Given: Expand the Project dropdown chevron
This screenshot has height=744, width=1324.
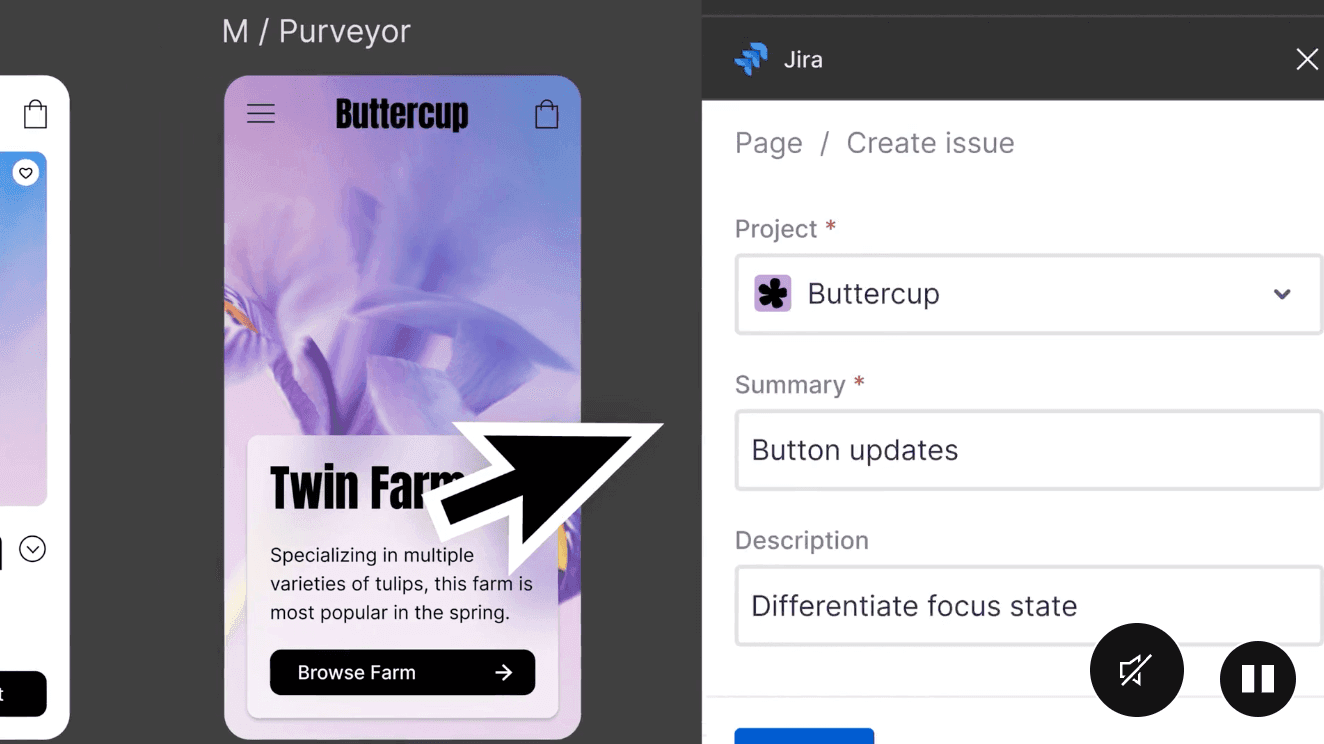Looking at the screenshot, I should tap(1282, 294).
